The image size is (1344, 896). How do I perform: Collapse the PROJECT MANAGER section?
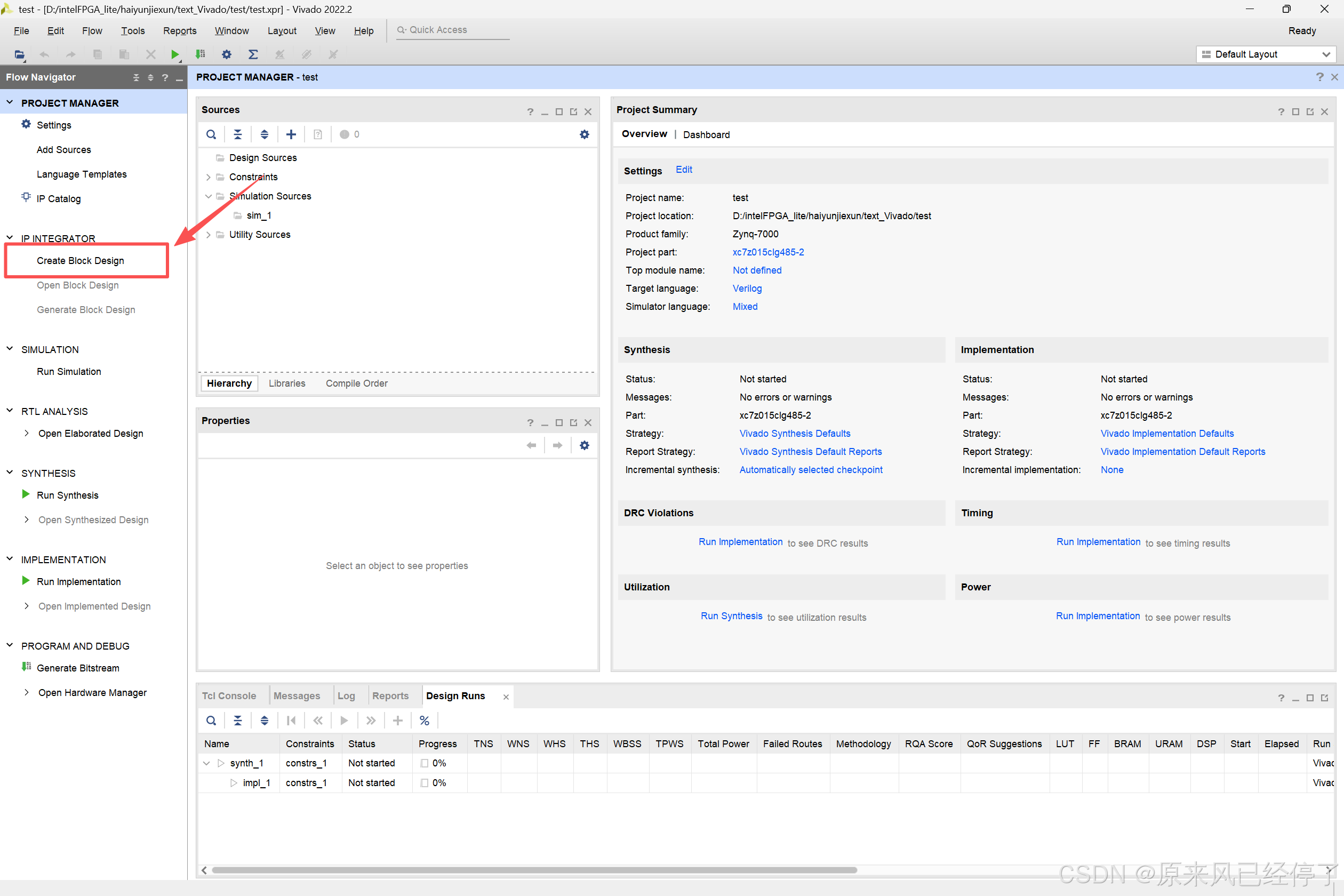click(x=10, y=103)
